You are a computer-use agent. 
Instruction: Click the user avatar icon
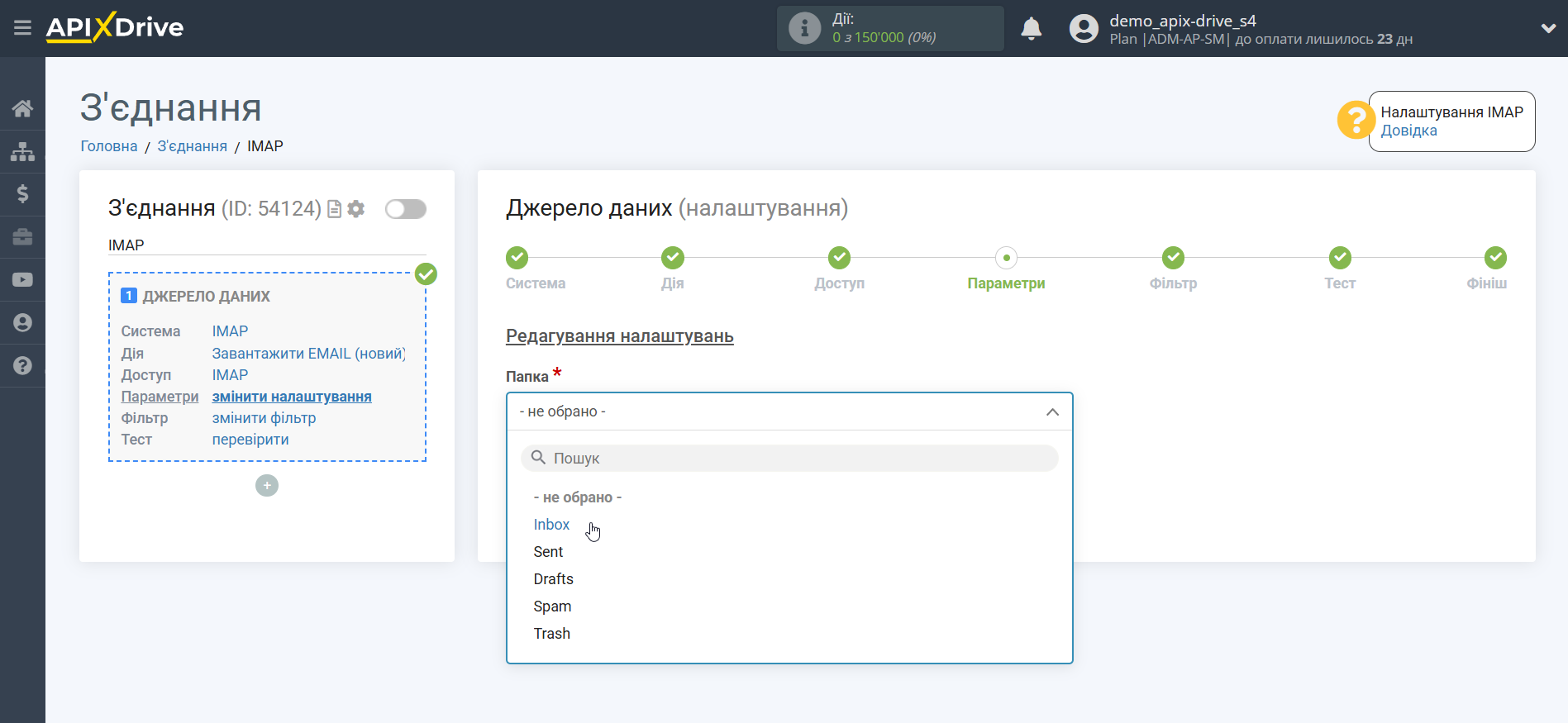click(x=1084, y=29)
